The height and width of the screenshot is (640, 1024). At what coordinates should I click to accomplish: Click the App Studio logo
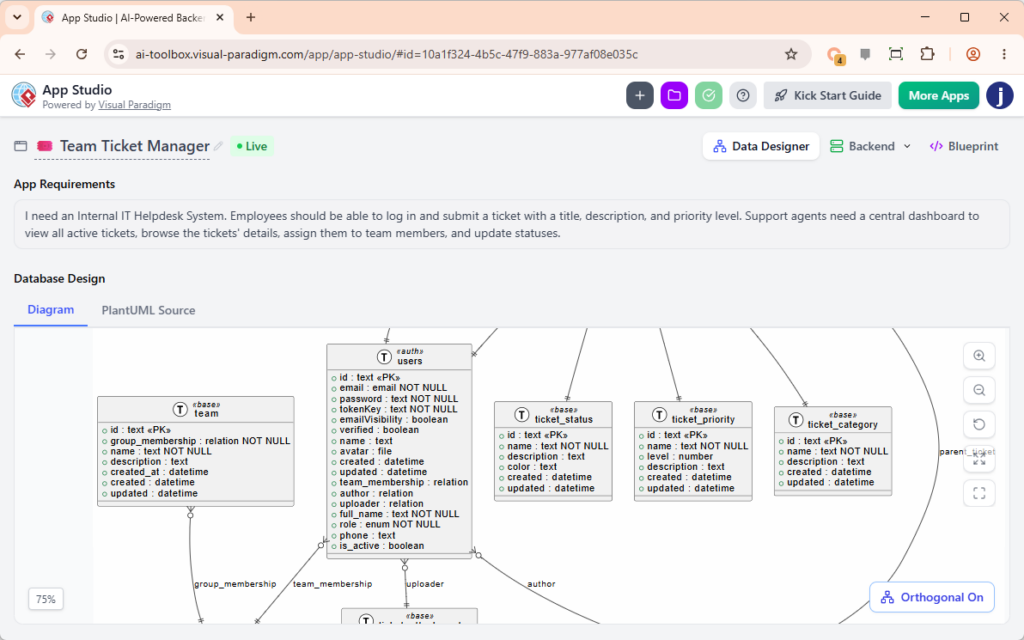click(24, 95)
